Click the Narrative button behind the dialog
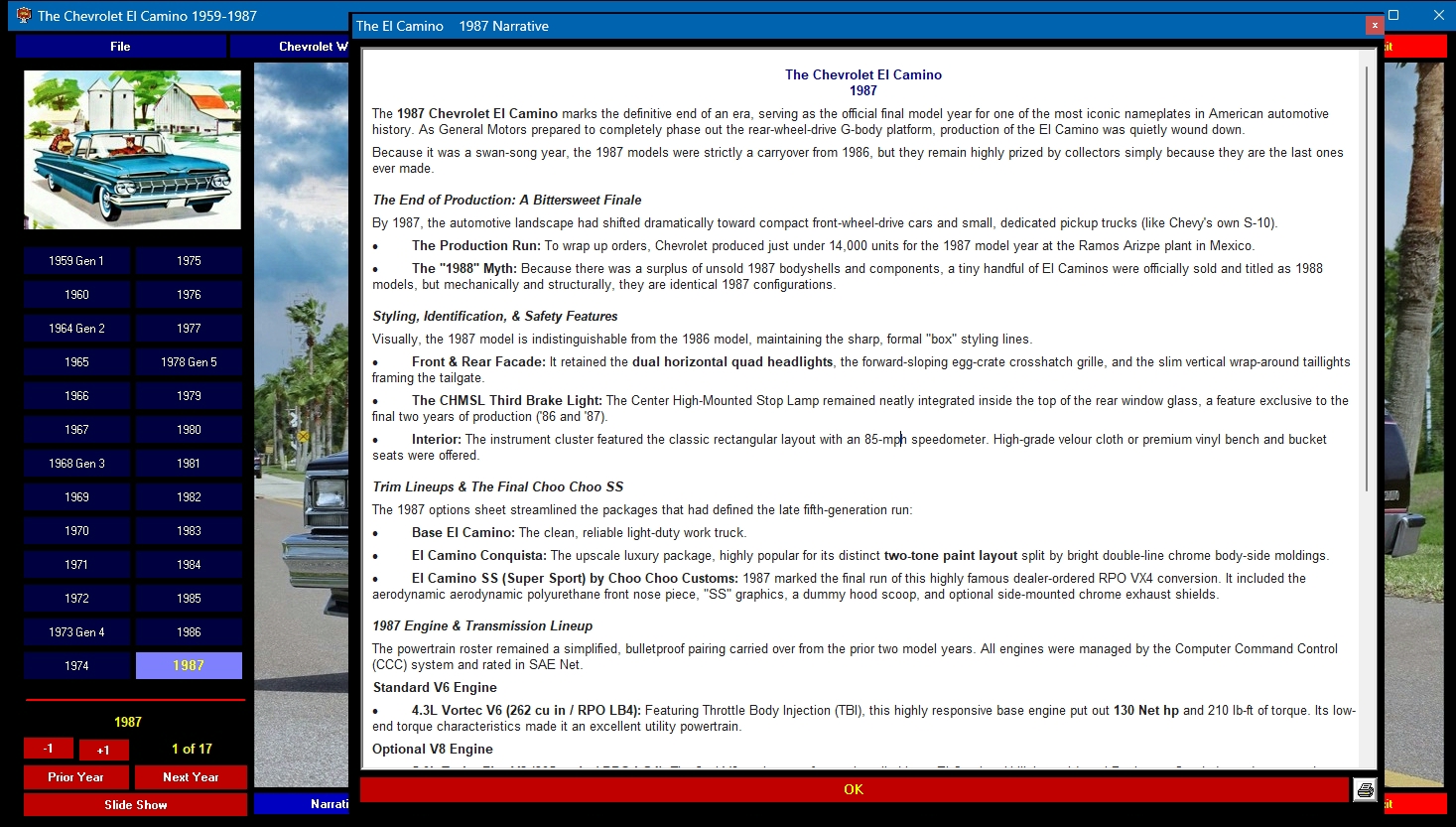The image size is (1456, 827). click(302, 804)
